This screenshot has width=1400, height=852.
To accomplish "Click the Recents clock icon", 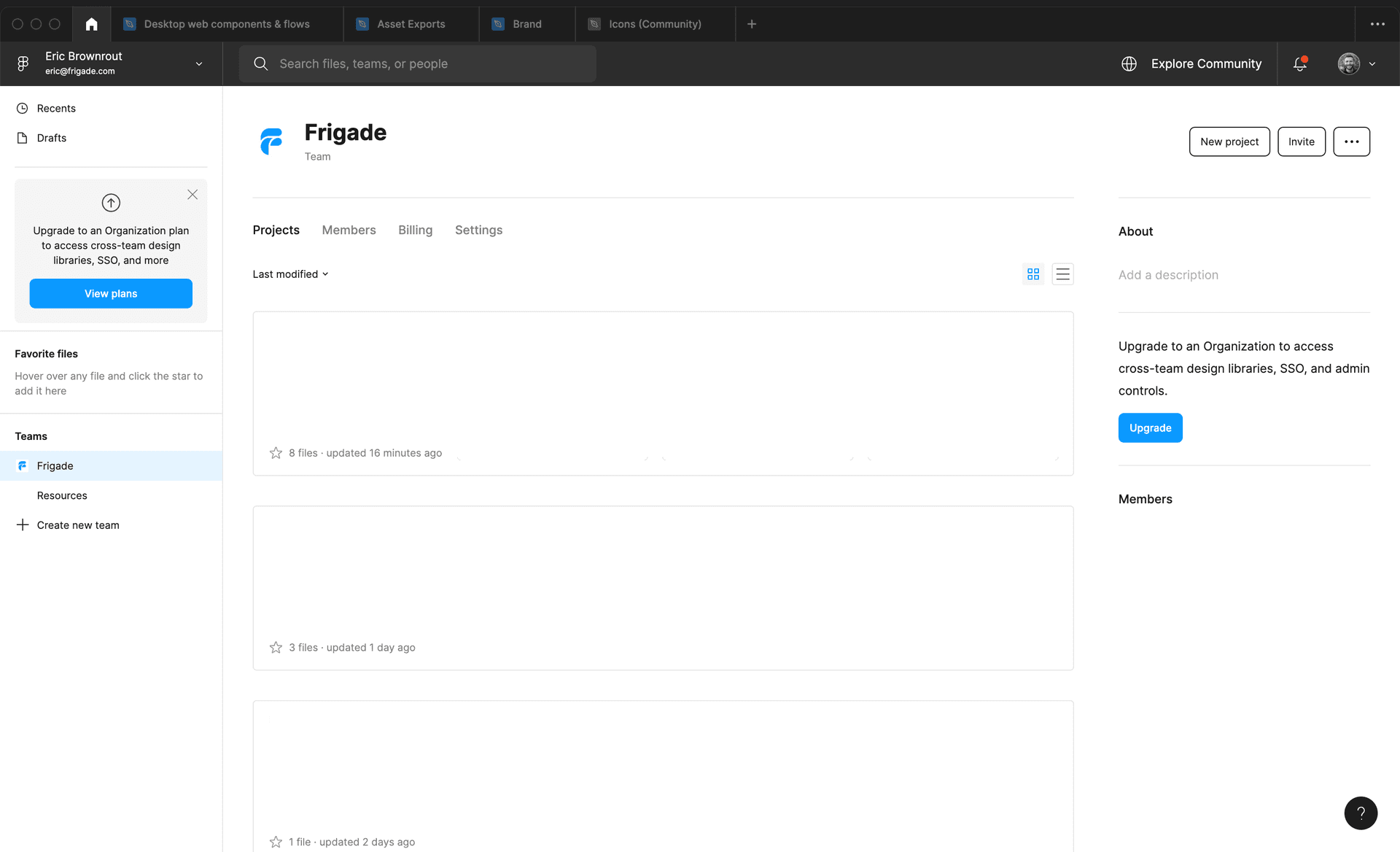I will (23, 108).
